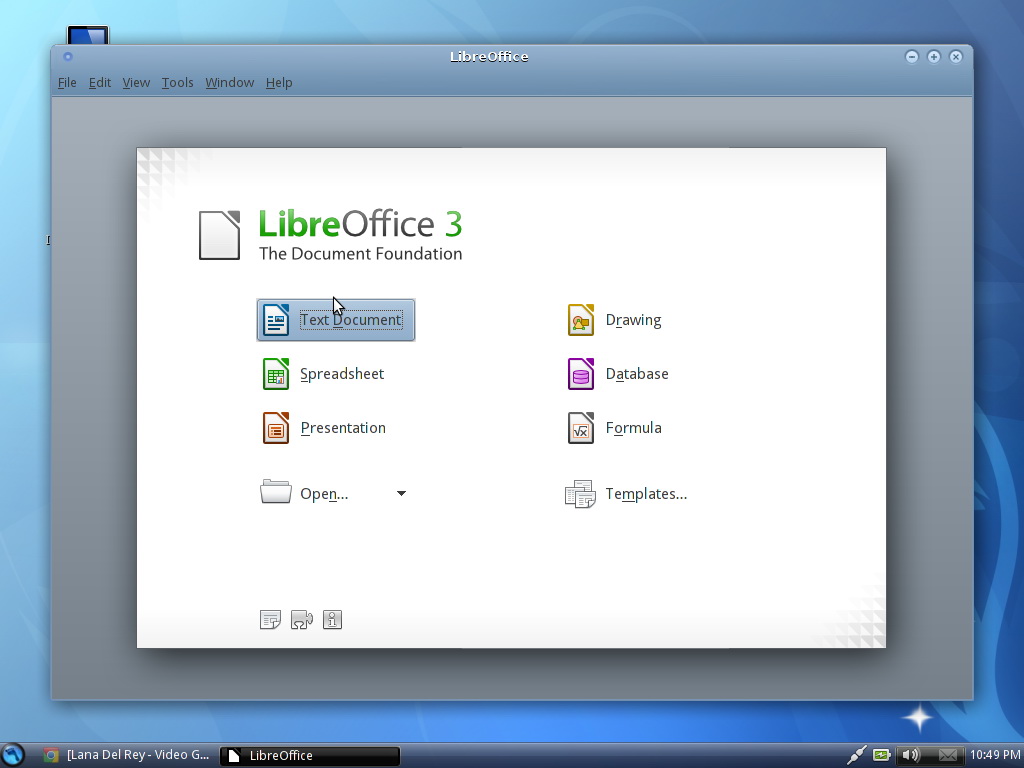The image size is (1024, 768).
Task: Create a new Text Document
Action: point(336,320)
